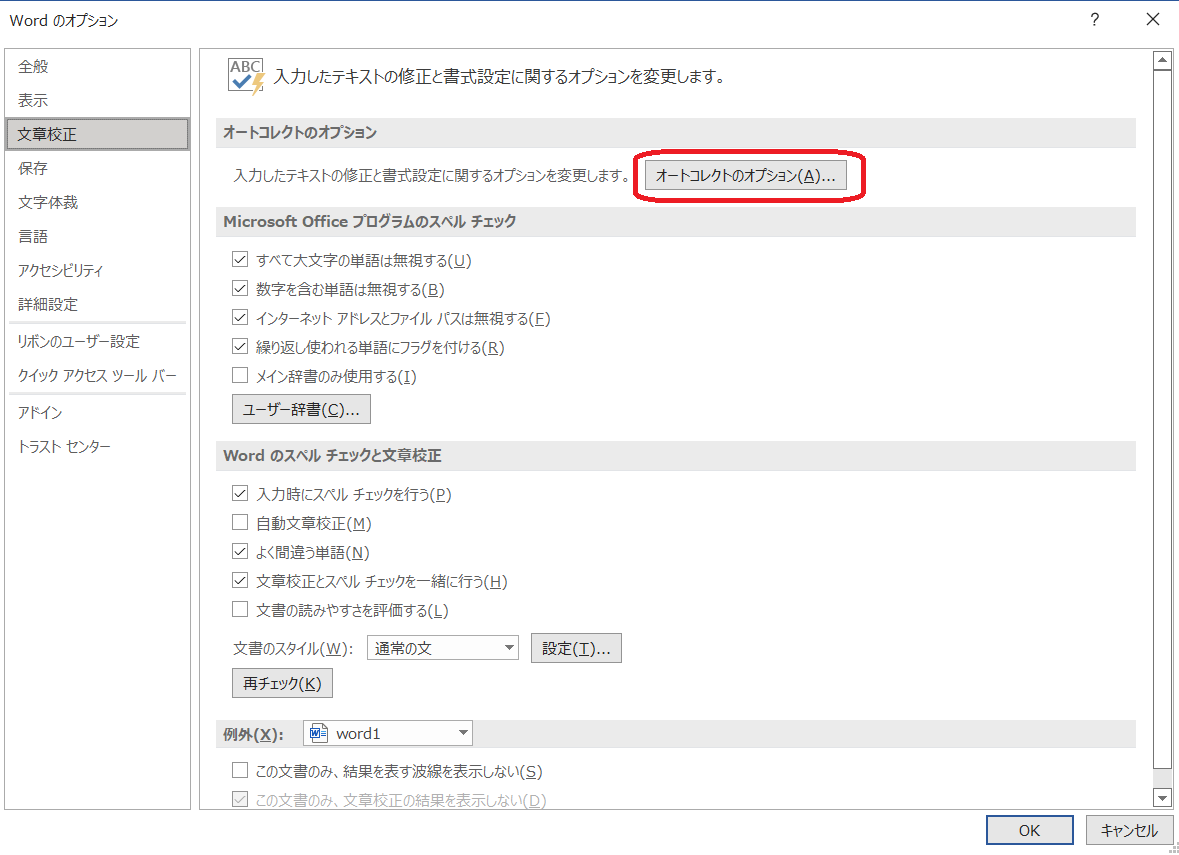Image resolution: width=1179 pixels, height=855 pixels.
Task: Open the 設定 grammar settings dialog
Action: [x=576, y=647]
